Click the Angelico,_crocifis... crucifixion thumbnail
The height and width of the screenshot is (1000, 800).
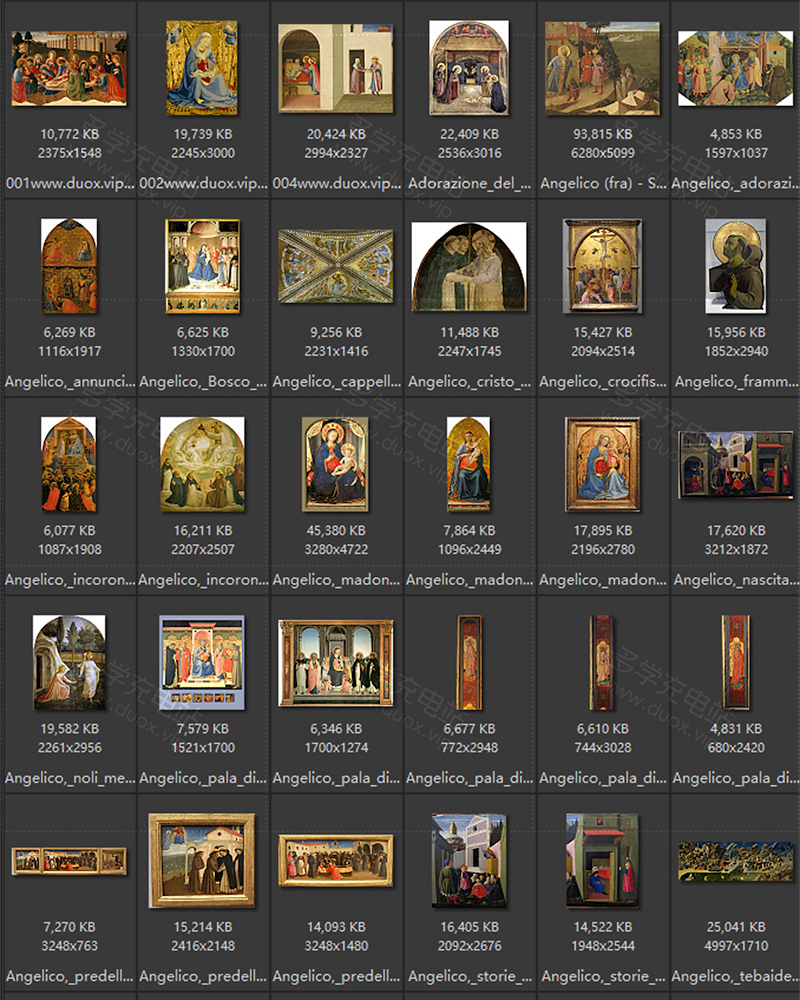(x=601, y=266)
